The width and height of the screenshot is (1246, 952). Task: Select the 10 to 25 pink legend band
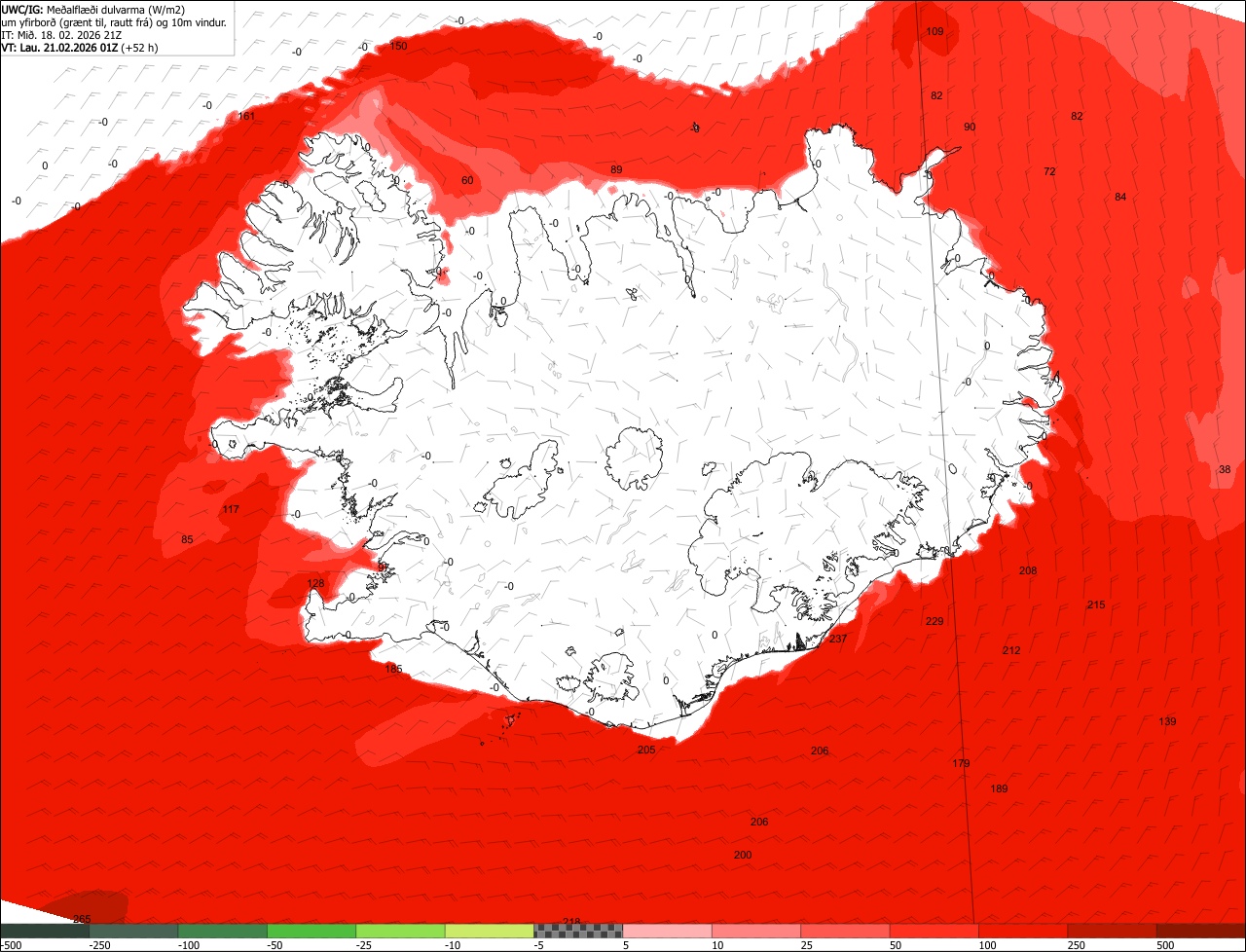pos(756,931)
